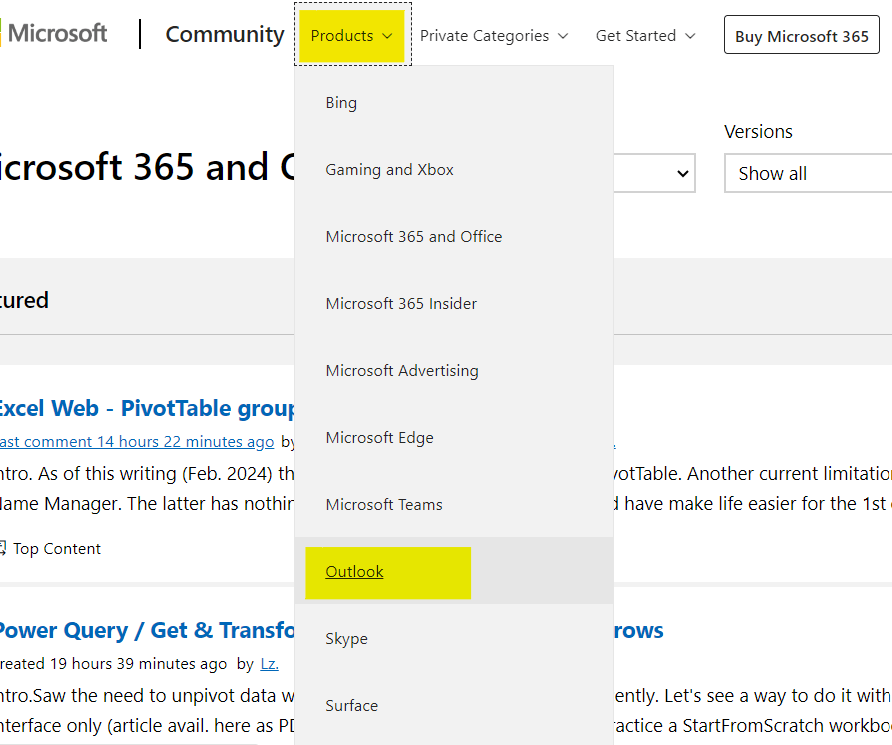The height and width of the screenshot is (745, 892).
Task: Open Outlook from the Products menu
Action: click(x=354, y=572)
